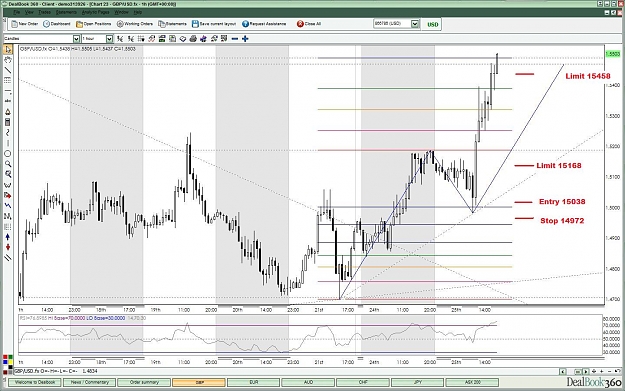
Task: Click the blue minus zoom-out icon
Action: [235, 39]
